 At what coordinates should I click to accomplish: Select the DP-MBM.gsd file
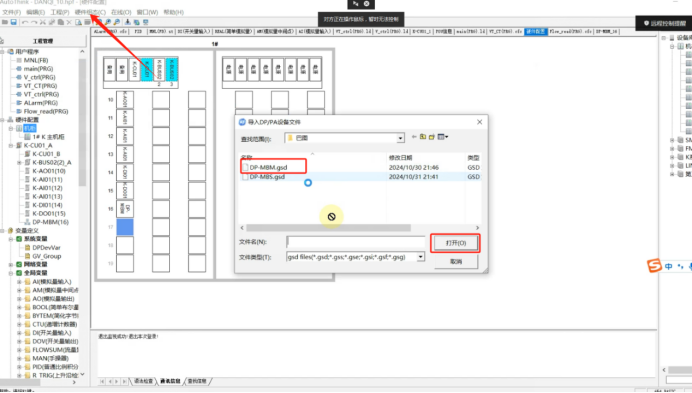click(x=268, y=167)
